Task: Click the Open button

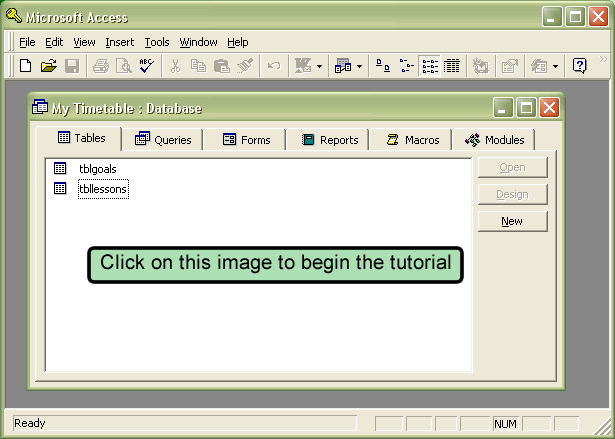Action: [x=512, y=168]
